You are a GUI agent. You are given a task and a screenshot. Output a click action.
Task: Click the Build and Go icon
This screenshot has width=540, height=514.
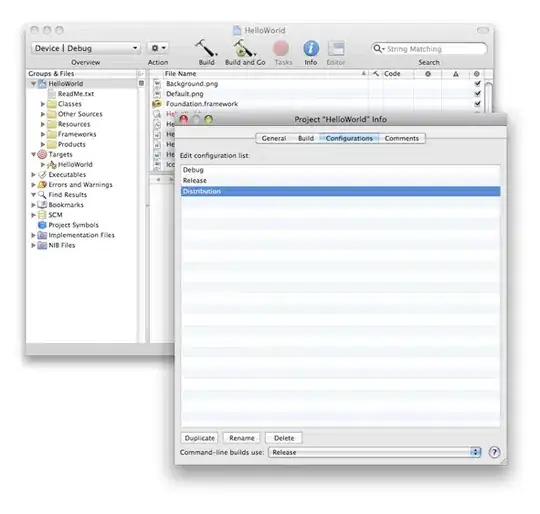pos(244,48)
